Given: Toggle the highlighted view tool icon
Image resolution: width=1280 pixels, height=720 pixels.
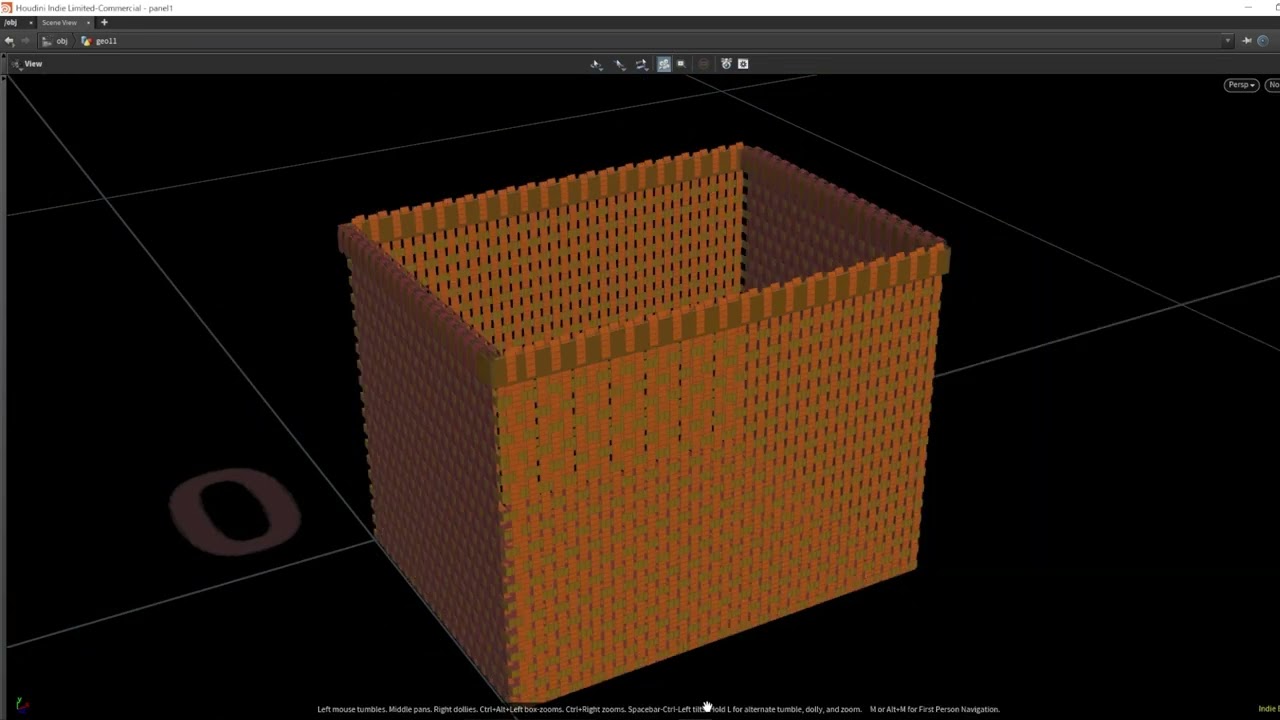Looking at the screenshot, I should pos(663,64).
